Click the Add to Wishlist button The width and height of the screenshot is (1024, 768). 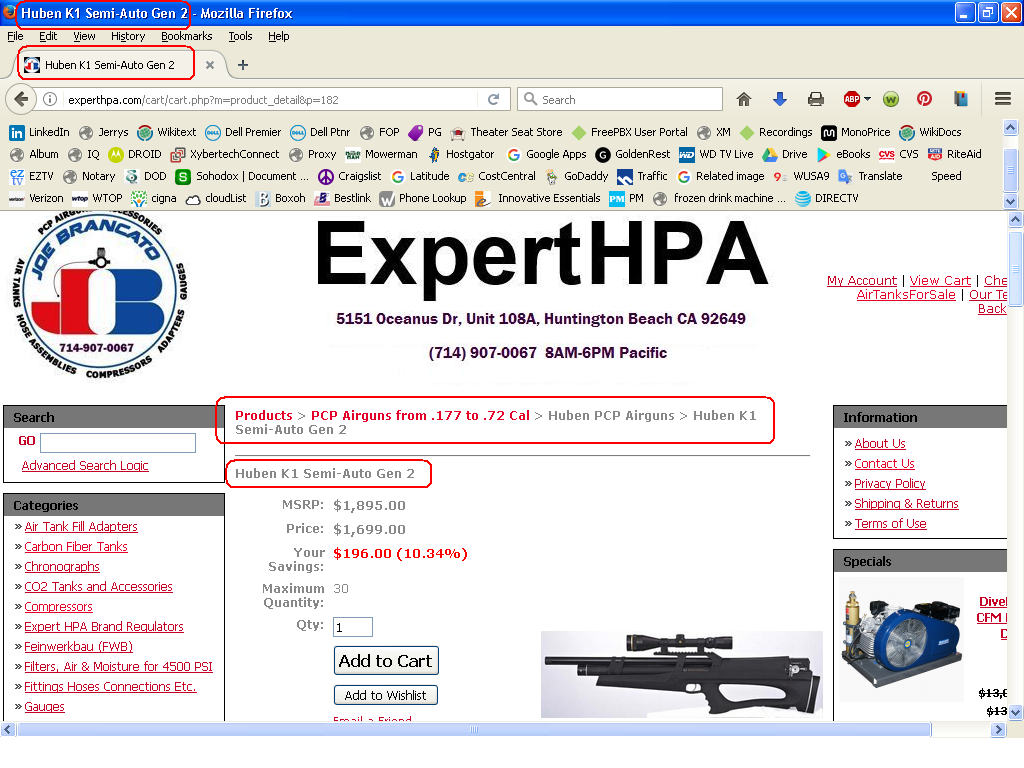coord(385,696)
